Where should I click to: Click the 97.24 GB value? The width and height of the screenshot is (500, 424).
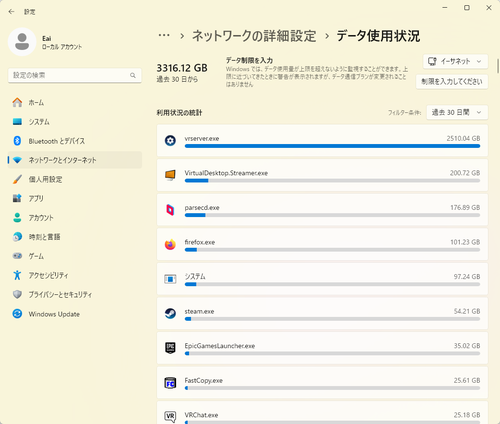coord(467,277)
